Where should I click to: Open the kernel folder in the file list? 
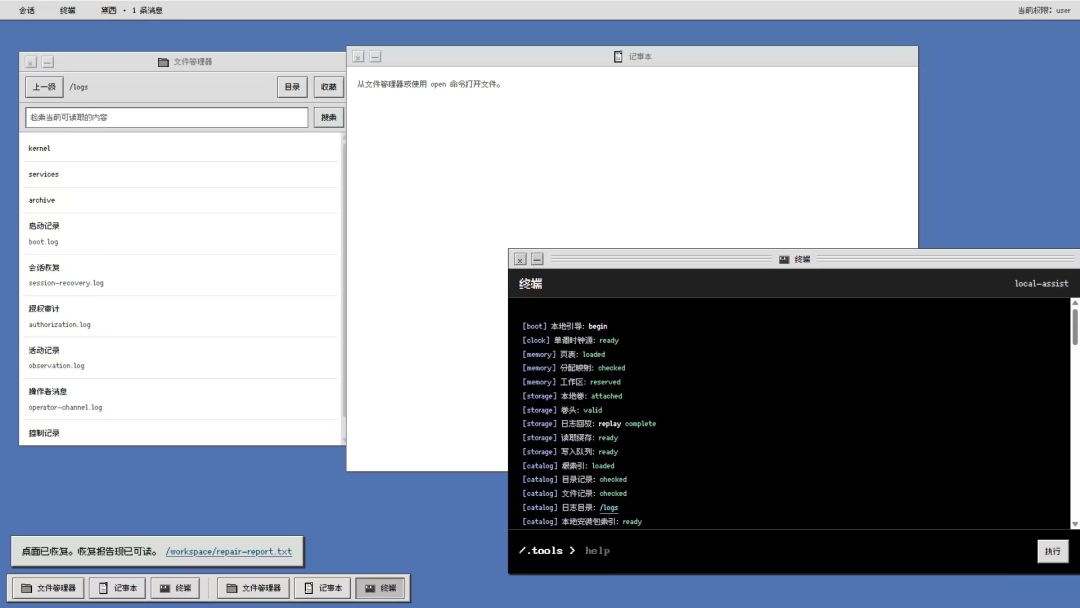182,148
